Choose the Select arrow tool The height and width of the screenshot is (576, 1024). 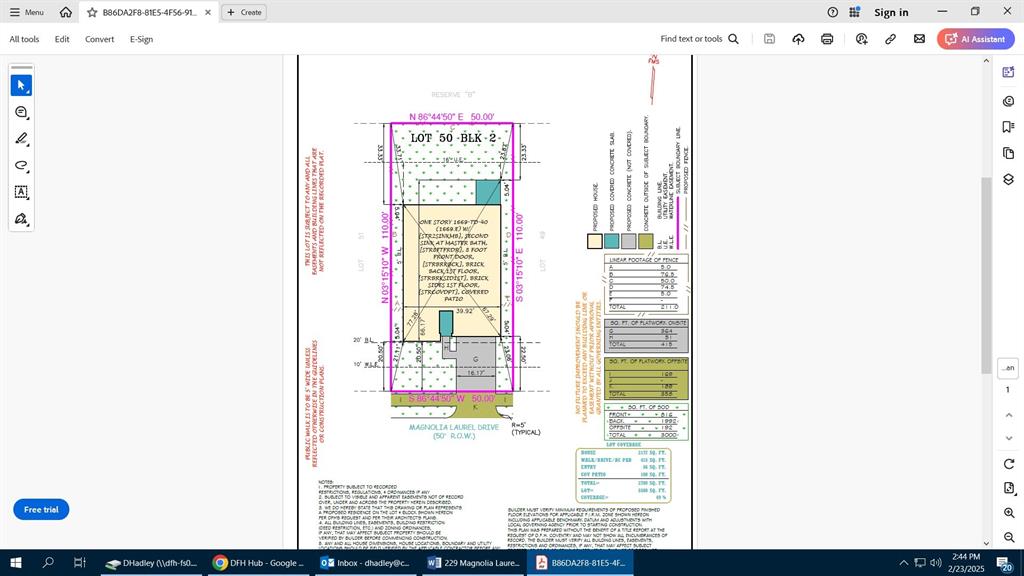click(21, 86)
